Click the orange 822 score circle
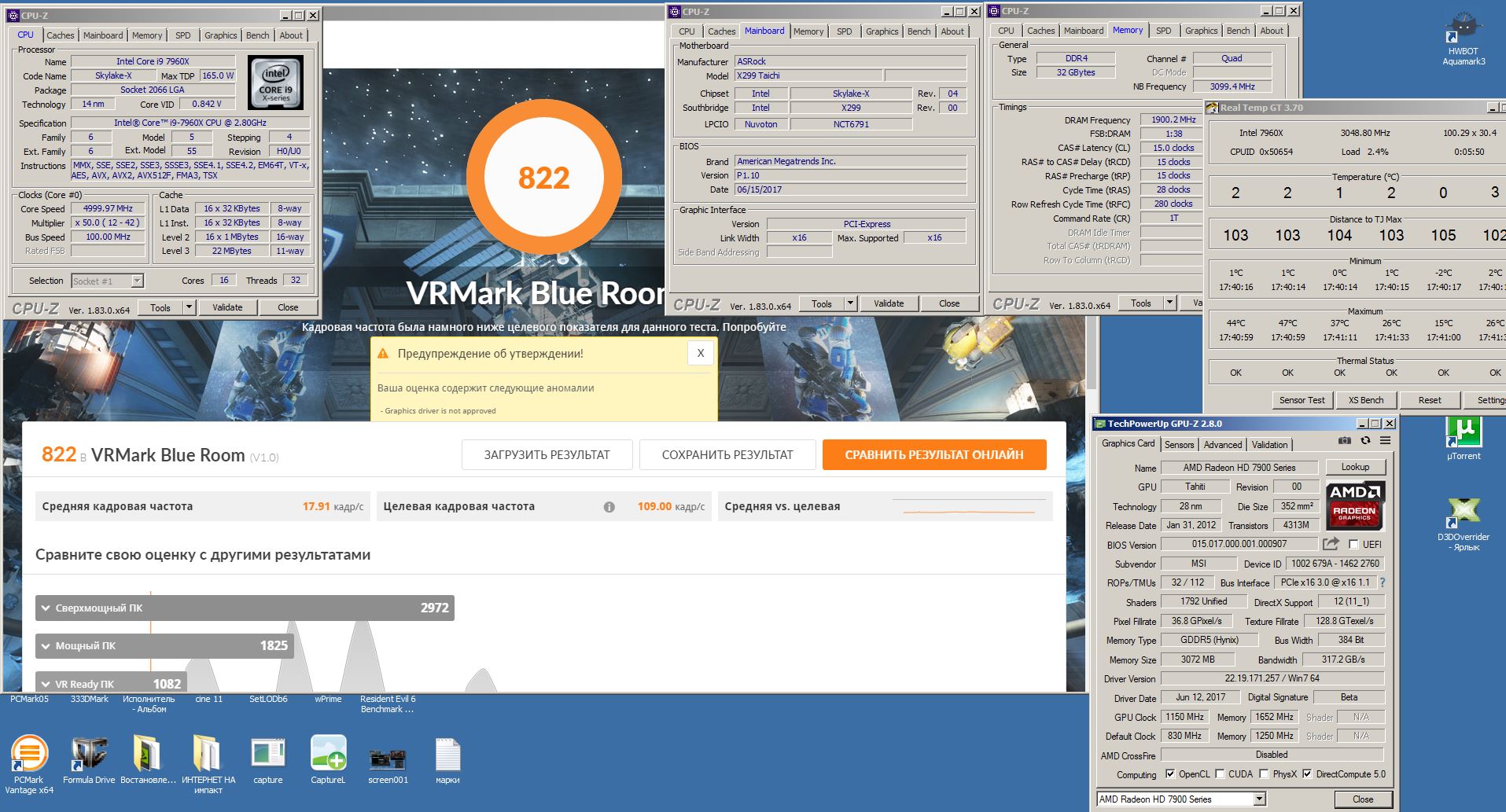The width and height of the screenshot is (1506, 812). coord(543,178)
